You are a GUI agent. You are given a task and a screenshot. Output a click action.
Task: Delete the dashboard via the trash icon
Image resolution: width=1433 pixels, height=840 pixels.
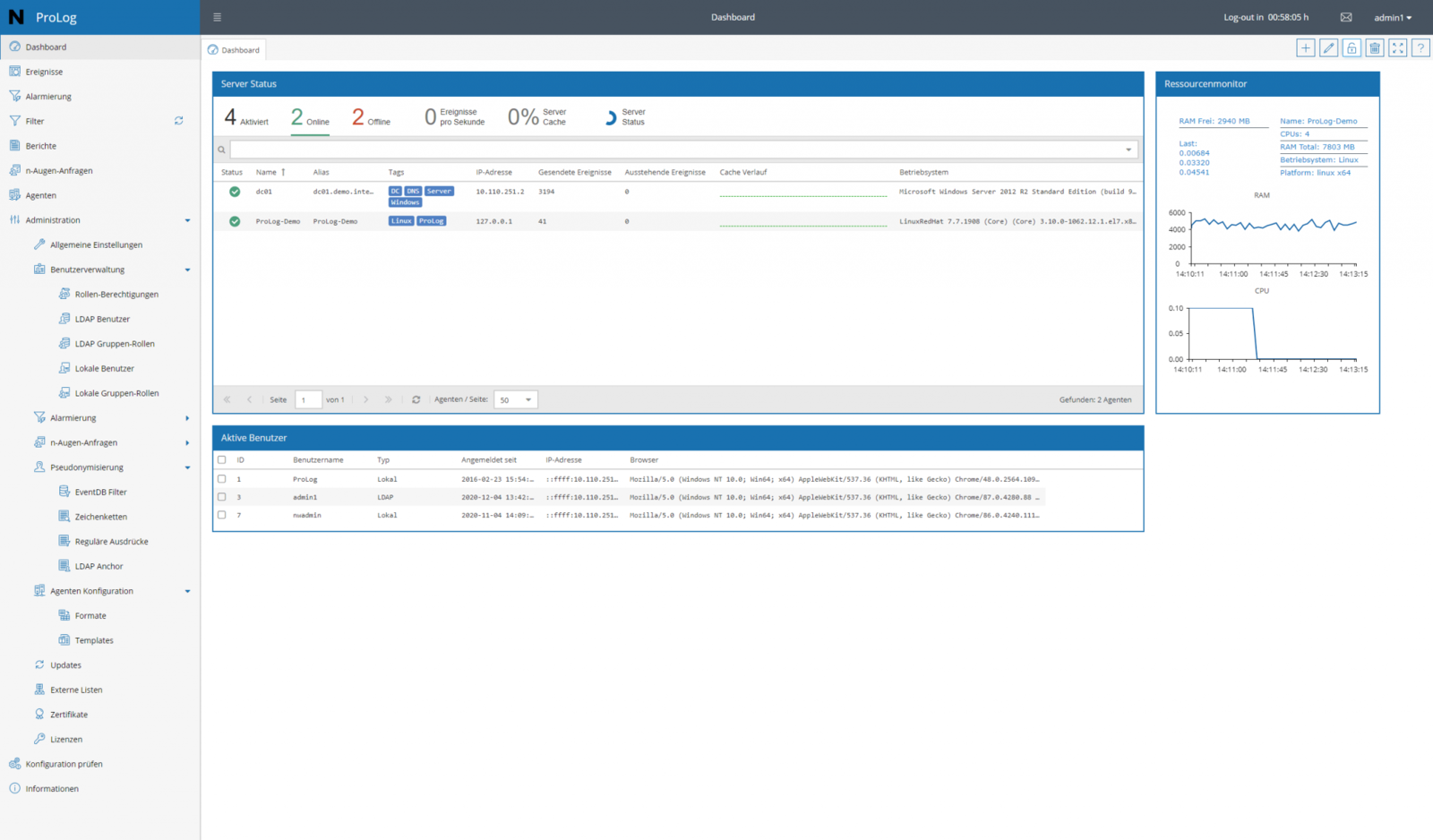[x=1375, y=47]
